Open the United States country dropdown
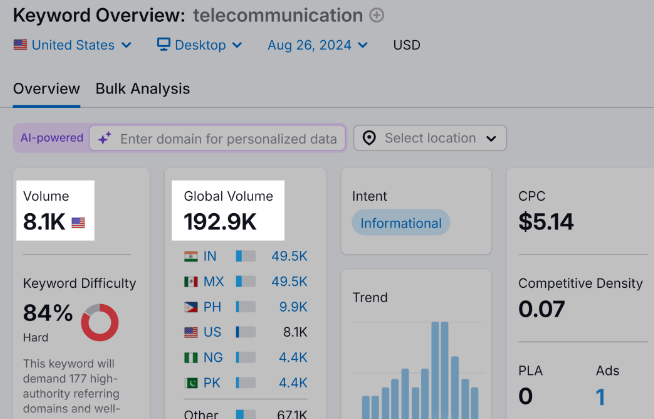654x419 pixels. point(73,45)
